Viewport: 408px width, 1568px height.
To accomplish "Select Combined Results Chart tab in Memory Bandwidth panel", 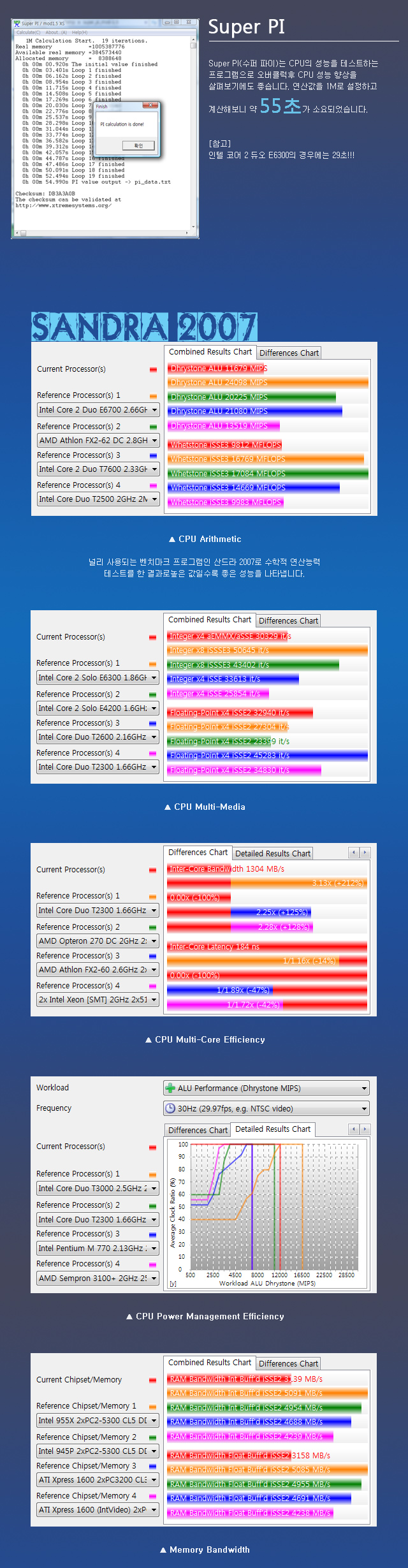I will (210, 1363).
